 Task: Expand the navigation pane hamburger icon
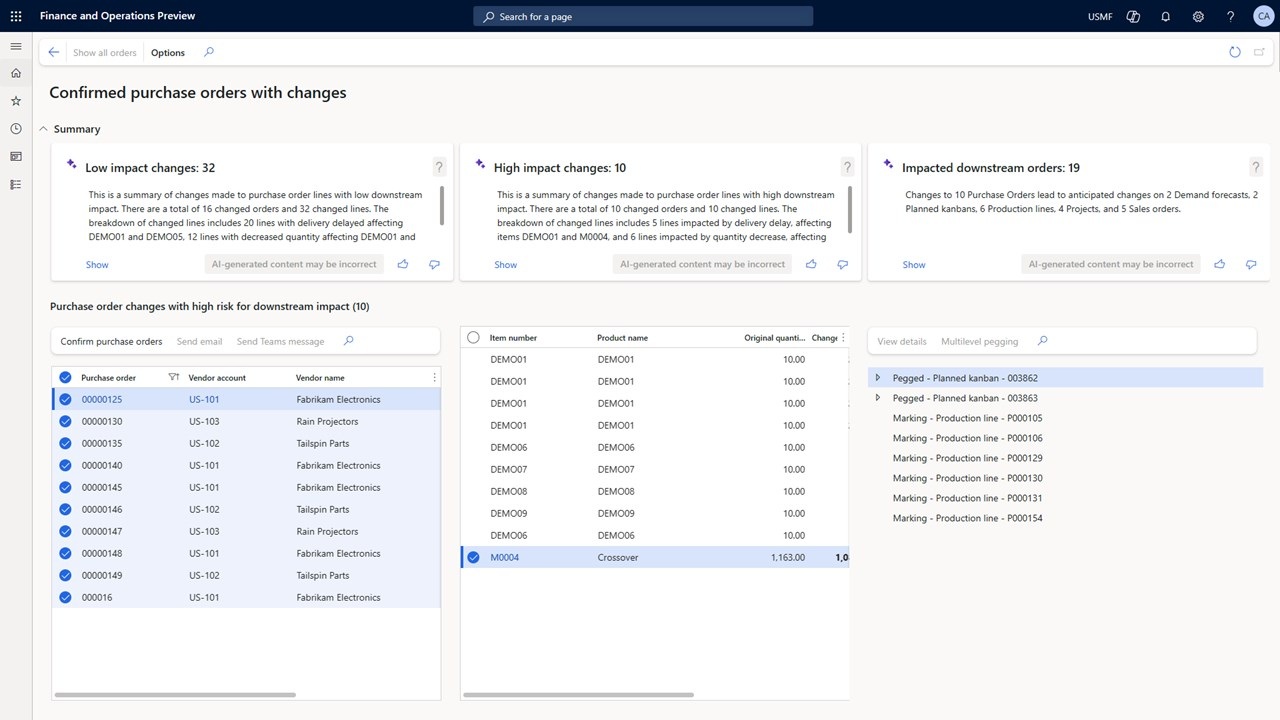(16, 46)
